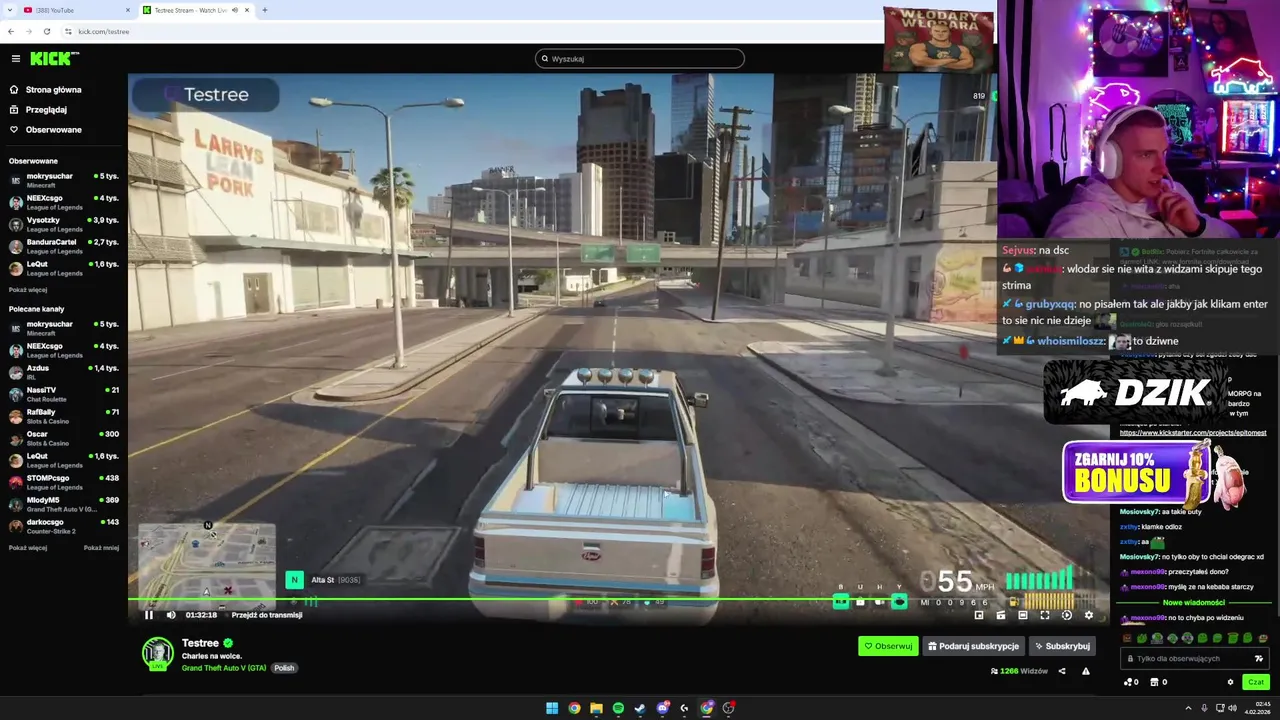1280x720 pixels.
Task: Mute tab via speaker icon on Kick tab
Action: click(x=235, y=10)
